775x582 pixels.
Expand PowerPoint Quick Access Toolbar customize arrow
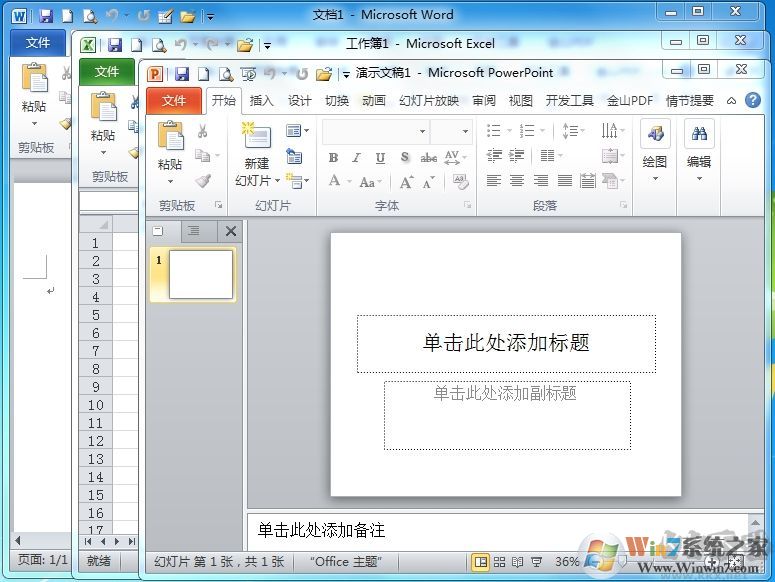(346, 75)
